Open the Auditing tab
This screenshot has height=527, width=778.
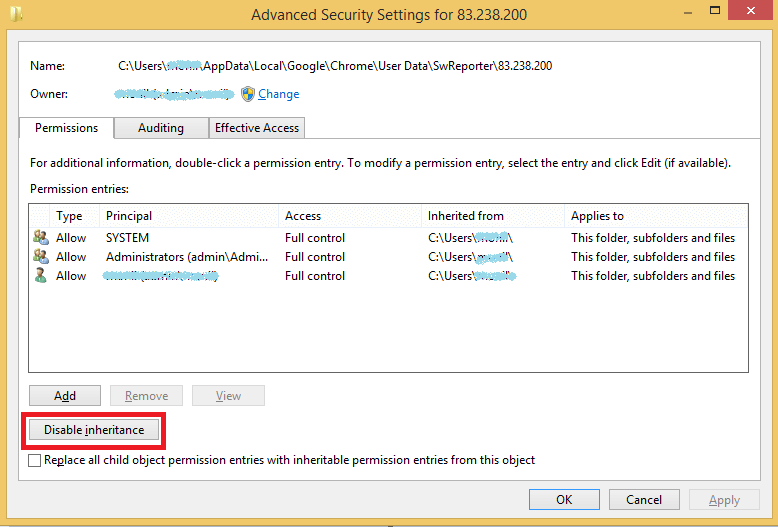pos(161,128)
